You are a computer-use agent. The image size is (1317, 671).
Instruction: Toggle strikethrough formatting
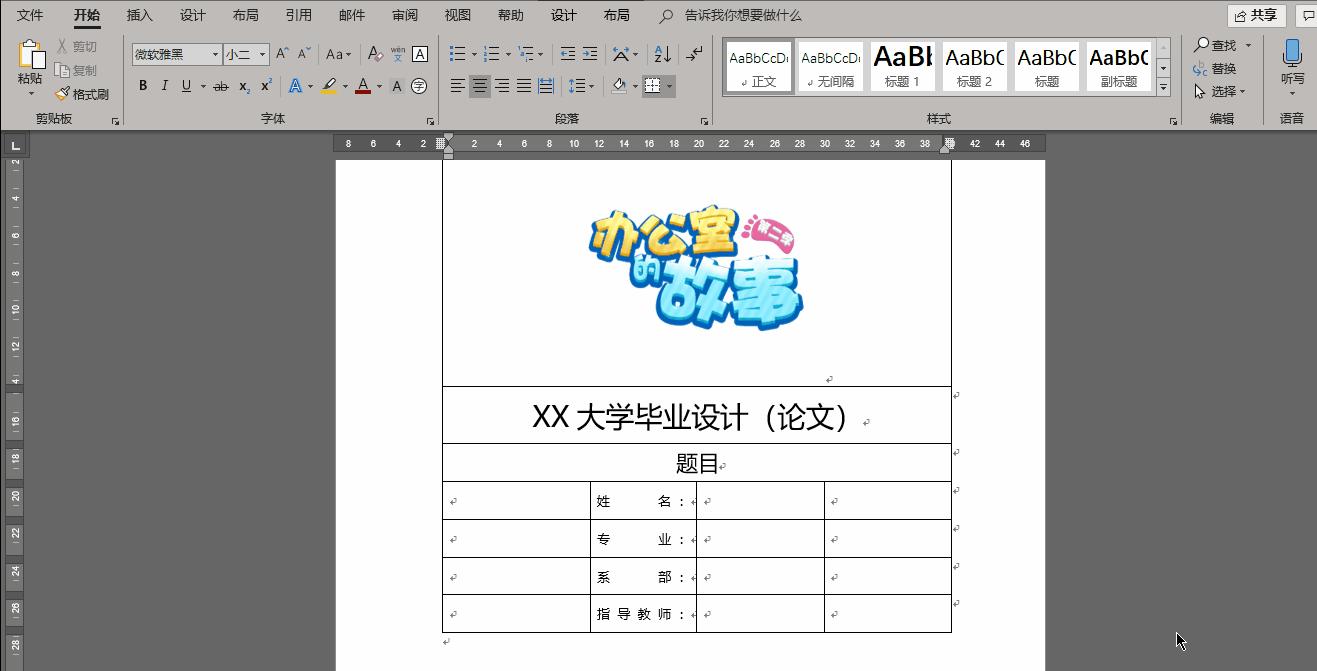tap(222, 86)
